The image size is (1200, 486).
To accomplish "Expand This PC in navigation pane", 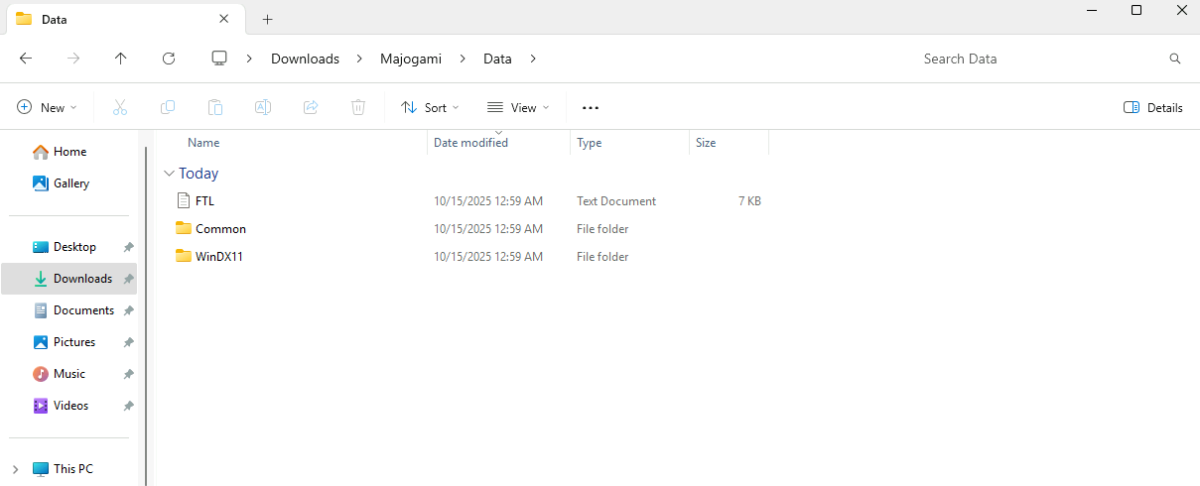I will pyautogui.click(x=15, y=468).
